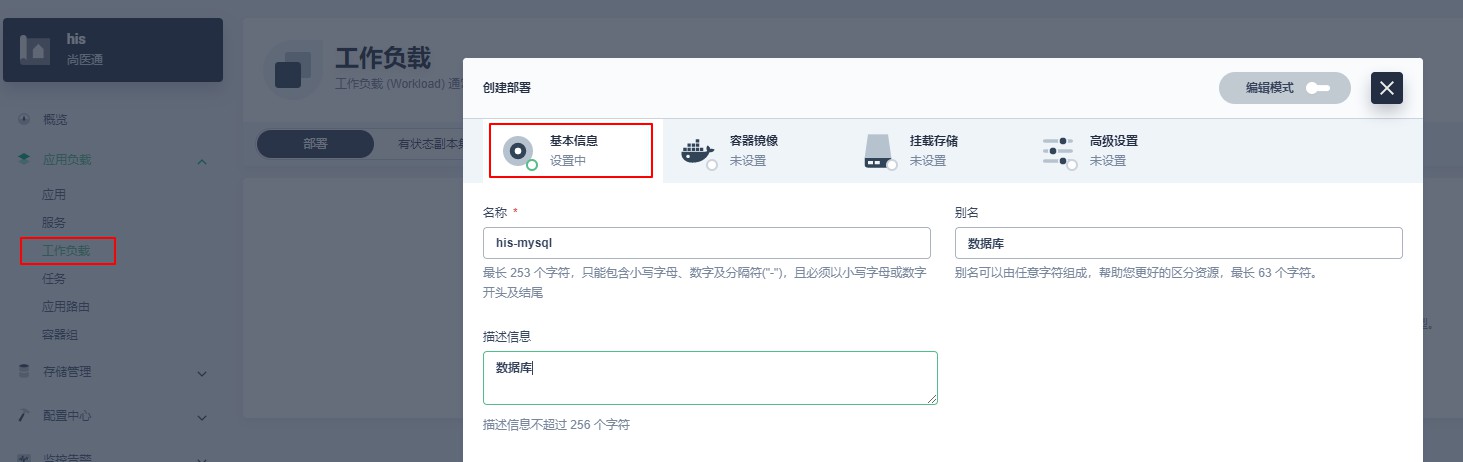This screenshot has height=462, width=1463.
Task: Click the 描述信息 text area
Action: point(710,378)
